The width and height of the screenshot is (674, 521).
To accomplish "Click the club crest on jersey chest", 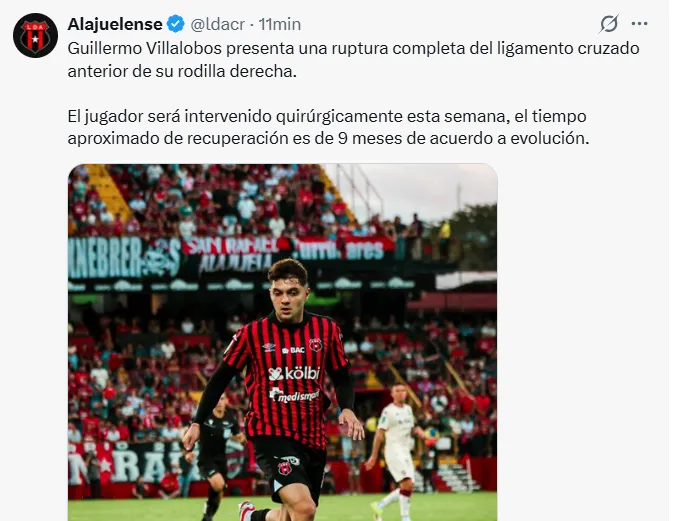I will pos(316,344).
